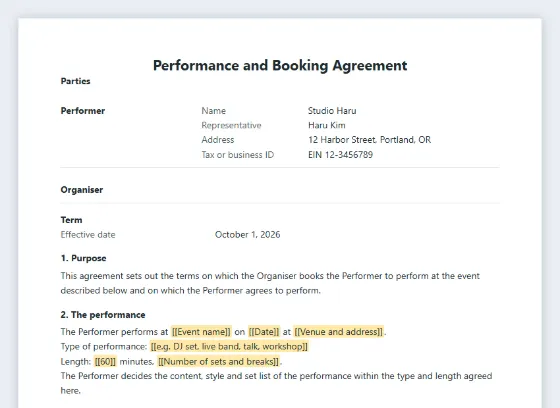Edit the [[60]] minutes placeholder
Image resolution: width=560 pixels, height=408 pixels.
(x=105, y=362)
